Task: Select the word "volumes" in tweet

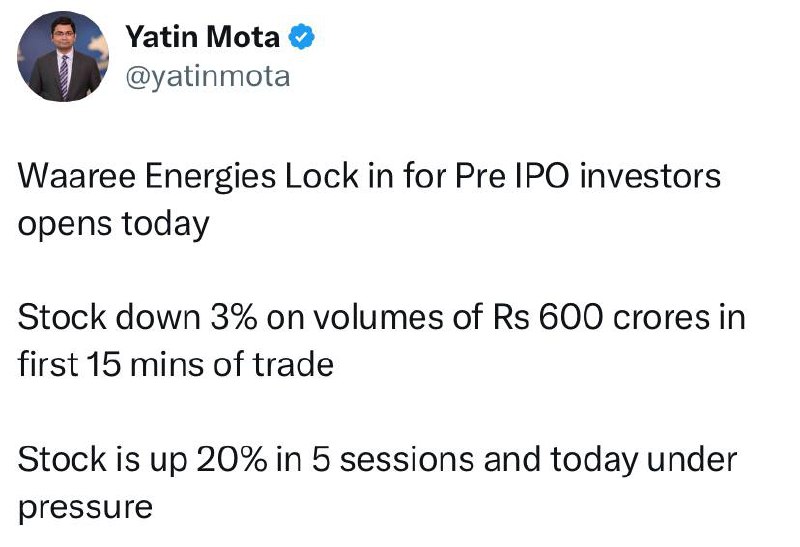Action: pos(378,317)
